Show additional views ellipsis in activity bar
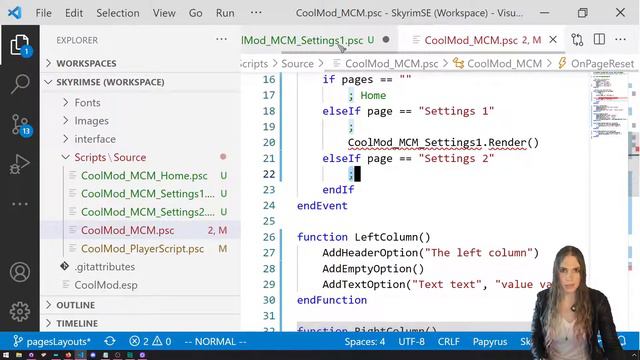The width and height of the screenshot is (640, 360). (x=20, y=204)
